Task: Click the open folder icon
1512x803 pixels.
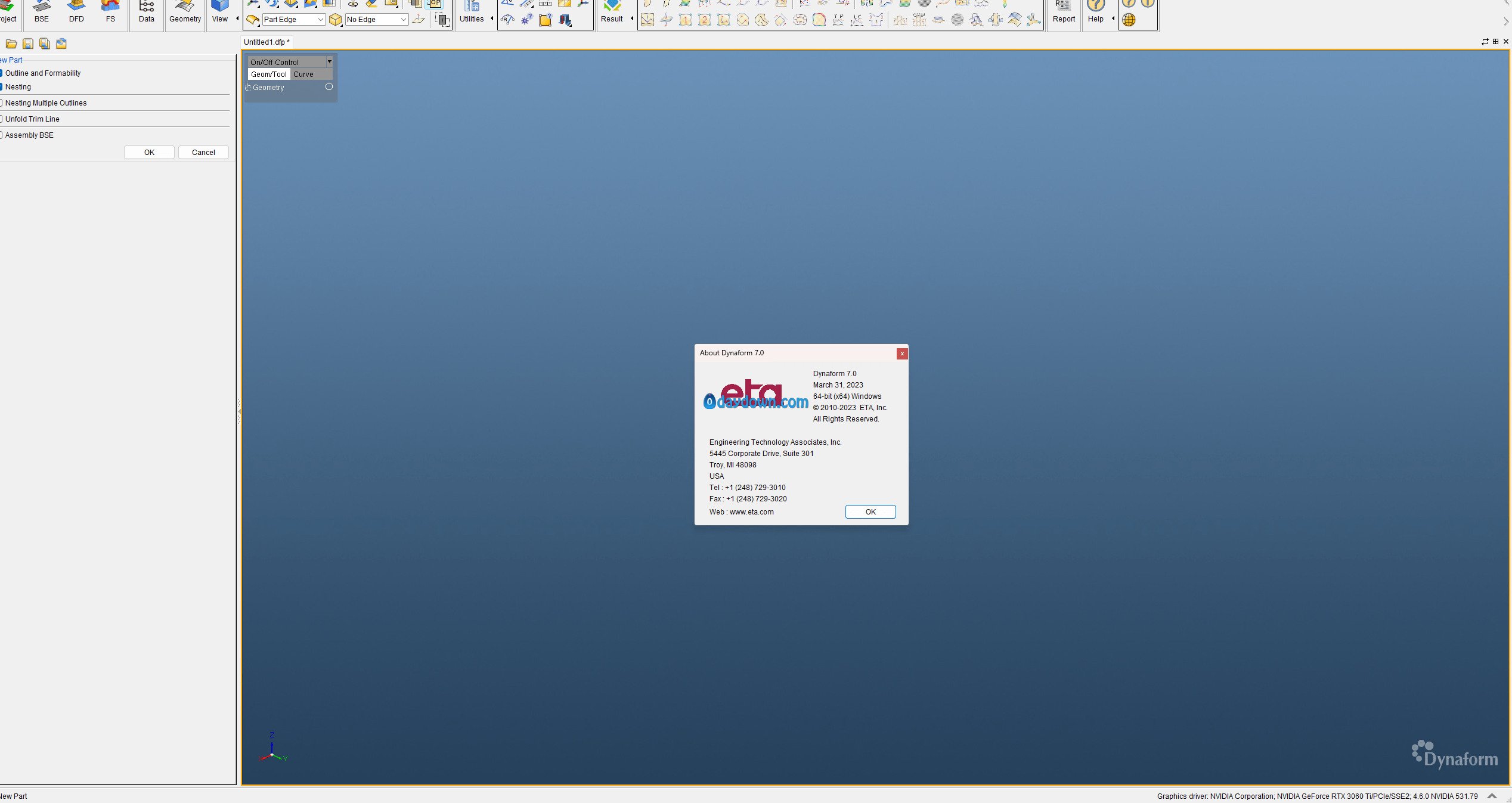Action: pyautogui.click(x=11, y=44)
